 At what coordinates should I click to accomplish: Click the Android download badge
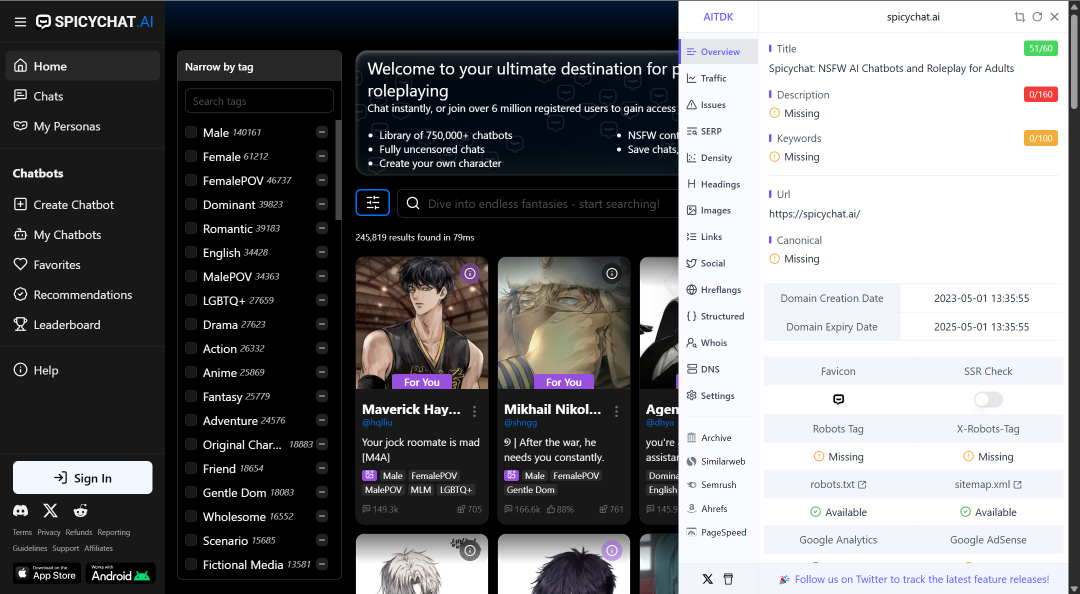click(121, 573)
